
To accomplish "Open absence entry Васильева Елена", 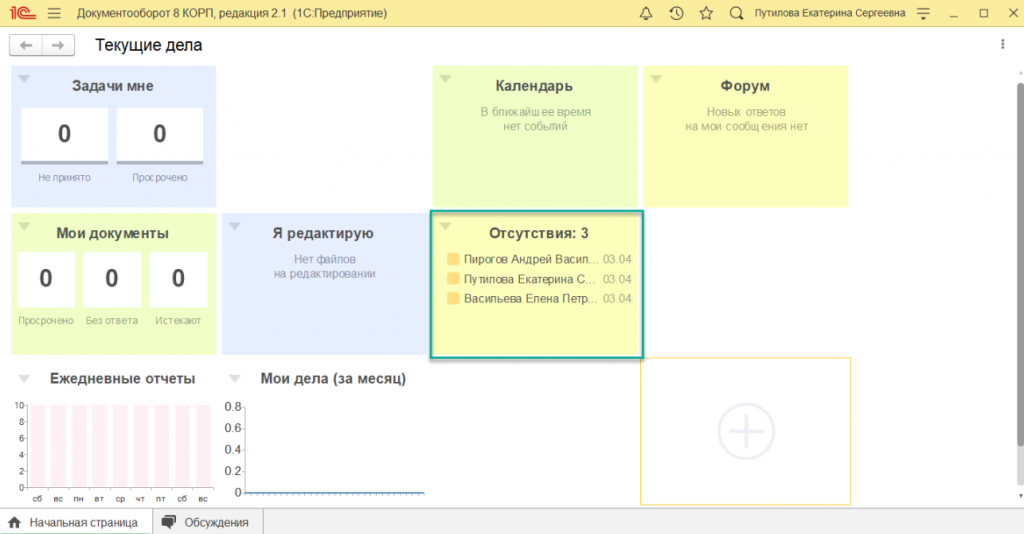I will pos(530,298).
